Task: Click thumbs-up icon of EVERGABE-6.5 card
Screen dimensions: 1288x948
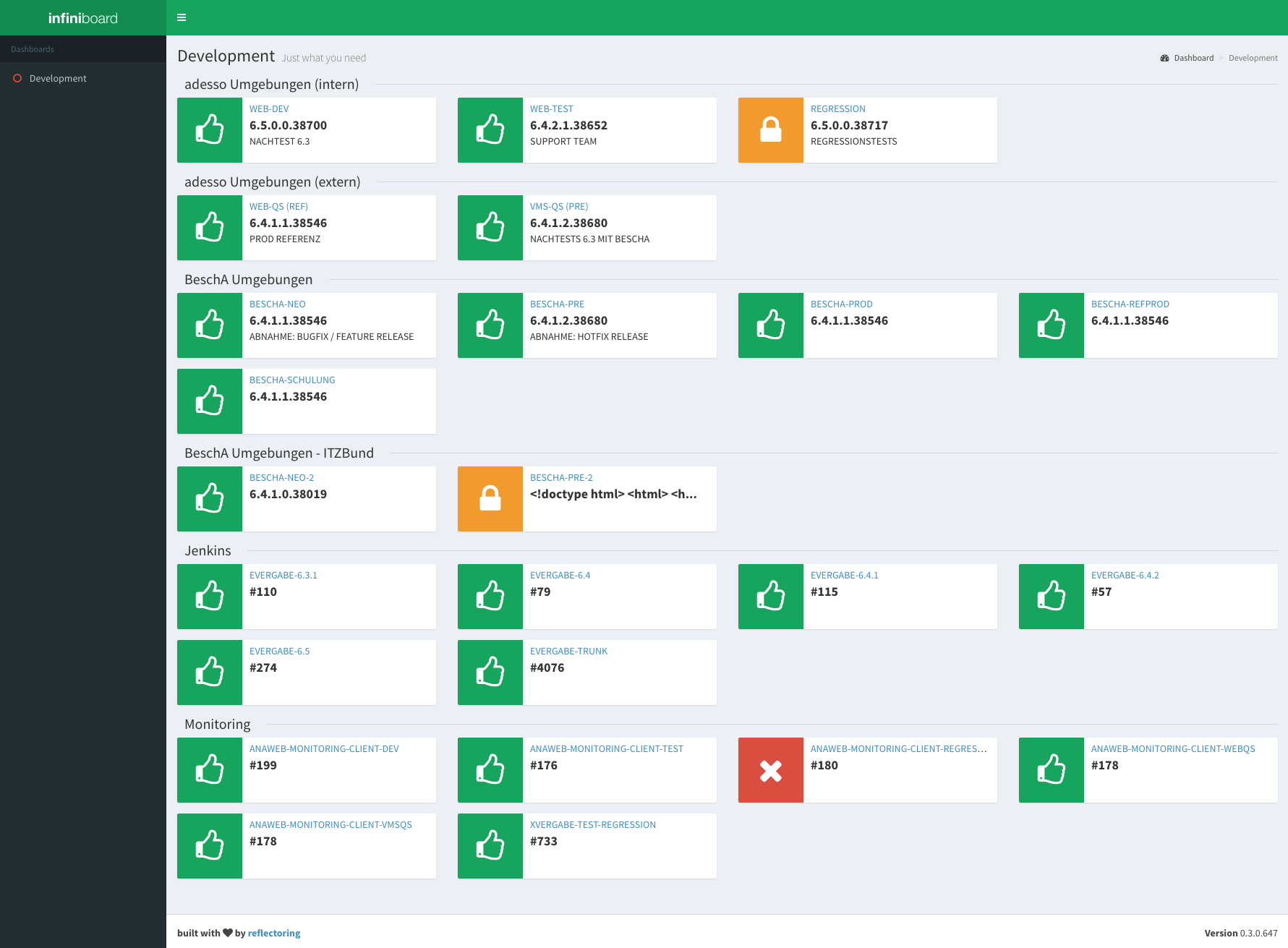Action: 210,672
